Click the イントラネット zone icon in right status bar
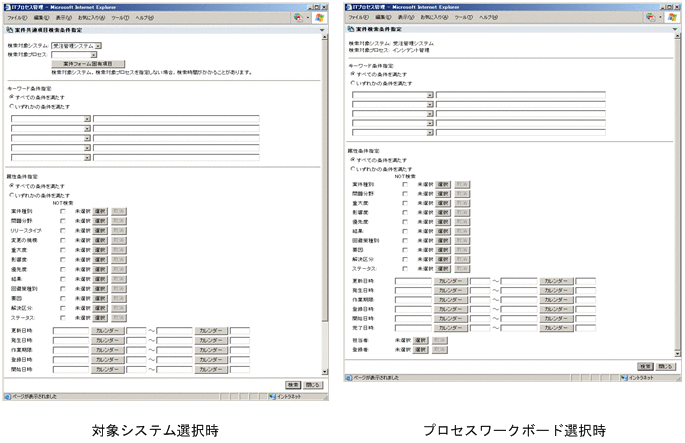685x443 pixels. point(624,377)
